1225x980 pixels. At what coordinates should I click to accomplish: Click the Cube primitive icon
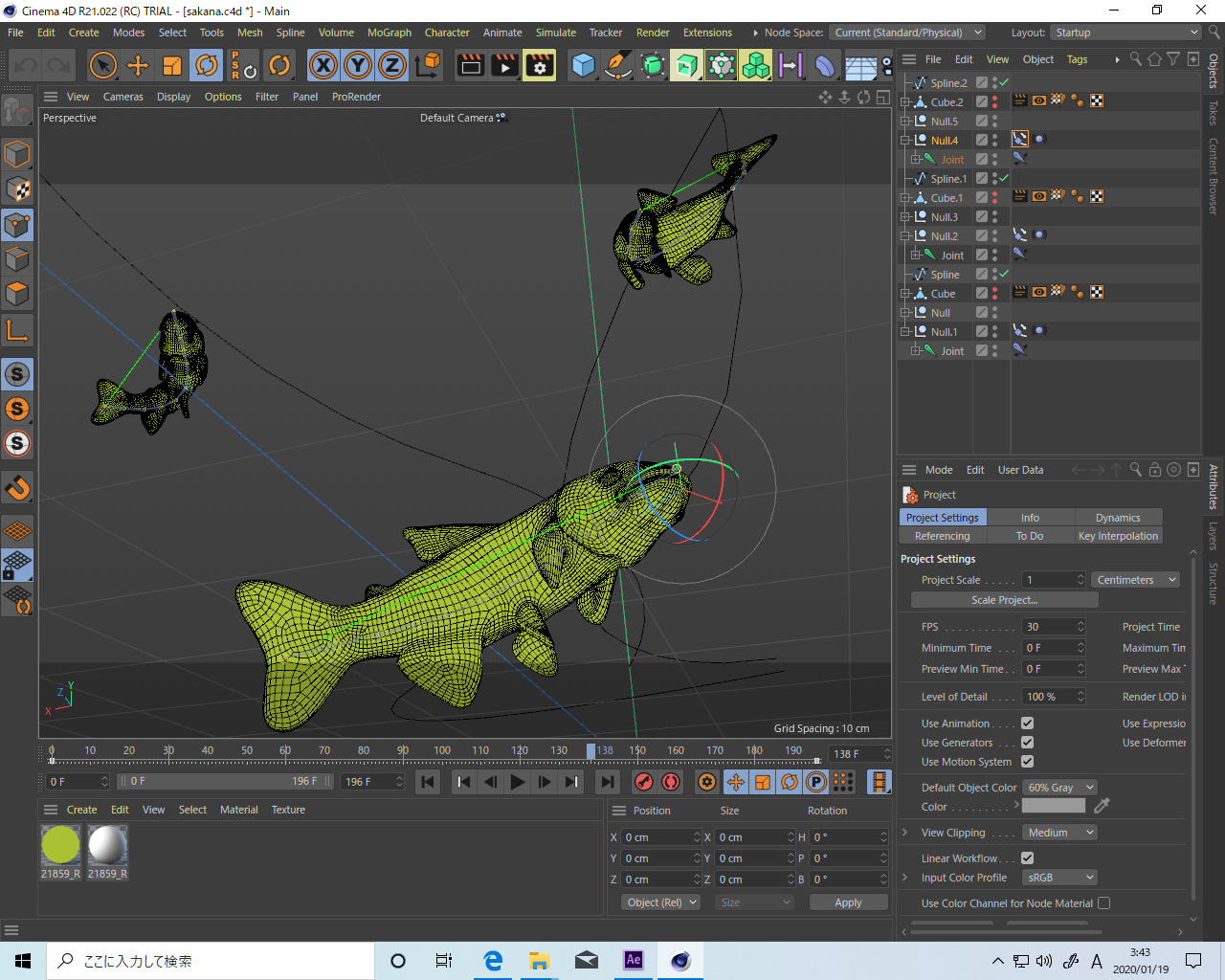[583, 65]
